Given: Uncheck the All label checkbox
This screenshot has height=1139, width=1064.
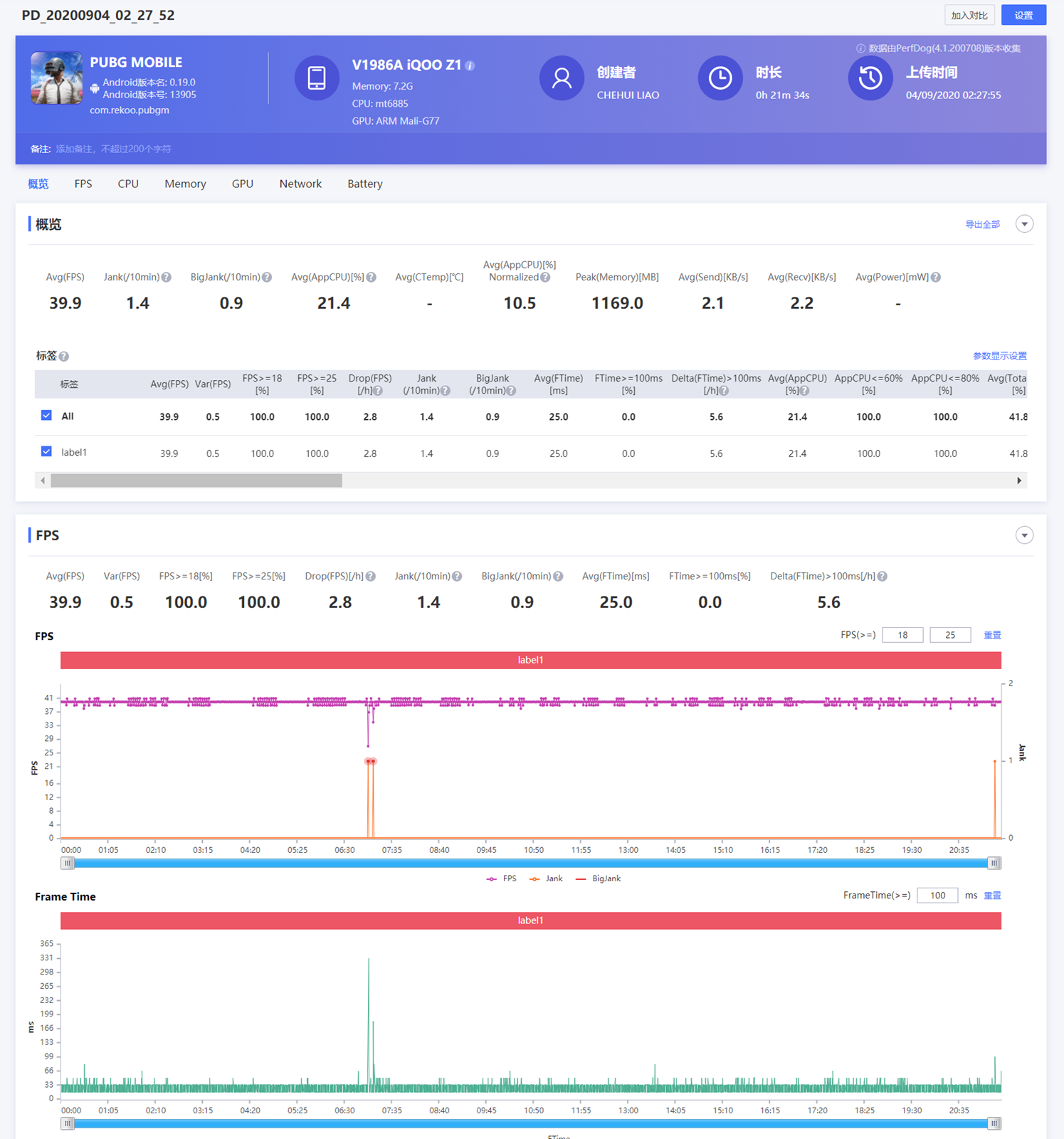Looking at the screenshot, I should 46,416.
